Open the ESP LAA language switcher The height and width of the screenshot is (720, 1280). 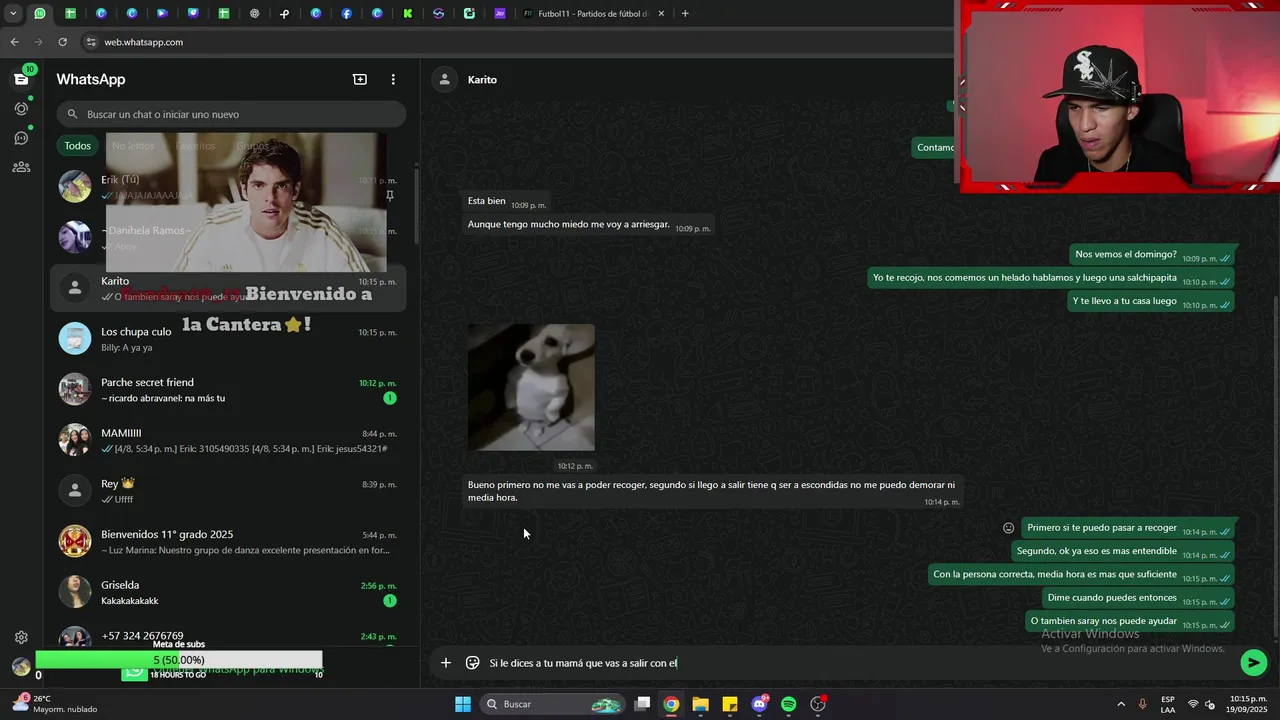point(1168,704)
